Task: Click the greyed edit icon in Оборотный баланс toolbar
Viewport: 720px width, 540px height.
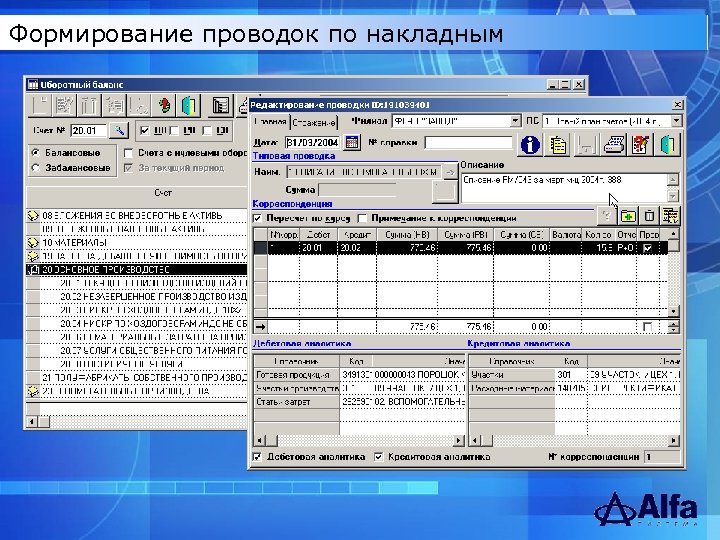Action: click(x=65, y=106)
